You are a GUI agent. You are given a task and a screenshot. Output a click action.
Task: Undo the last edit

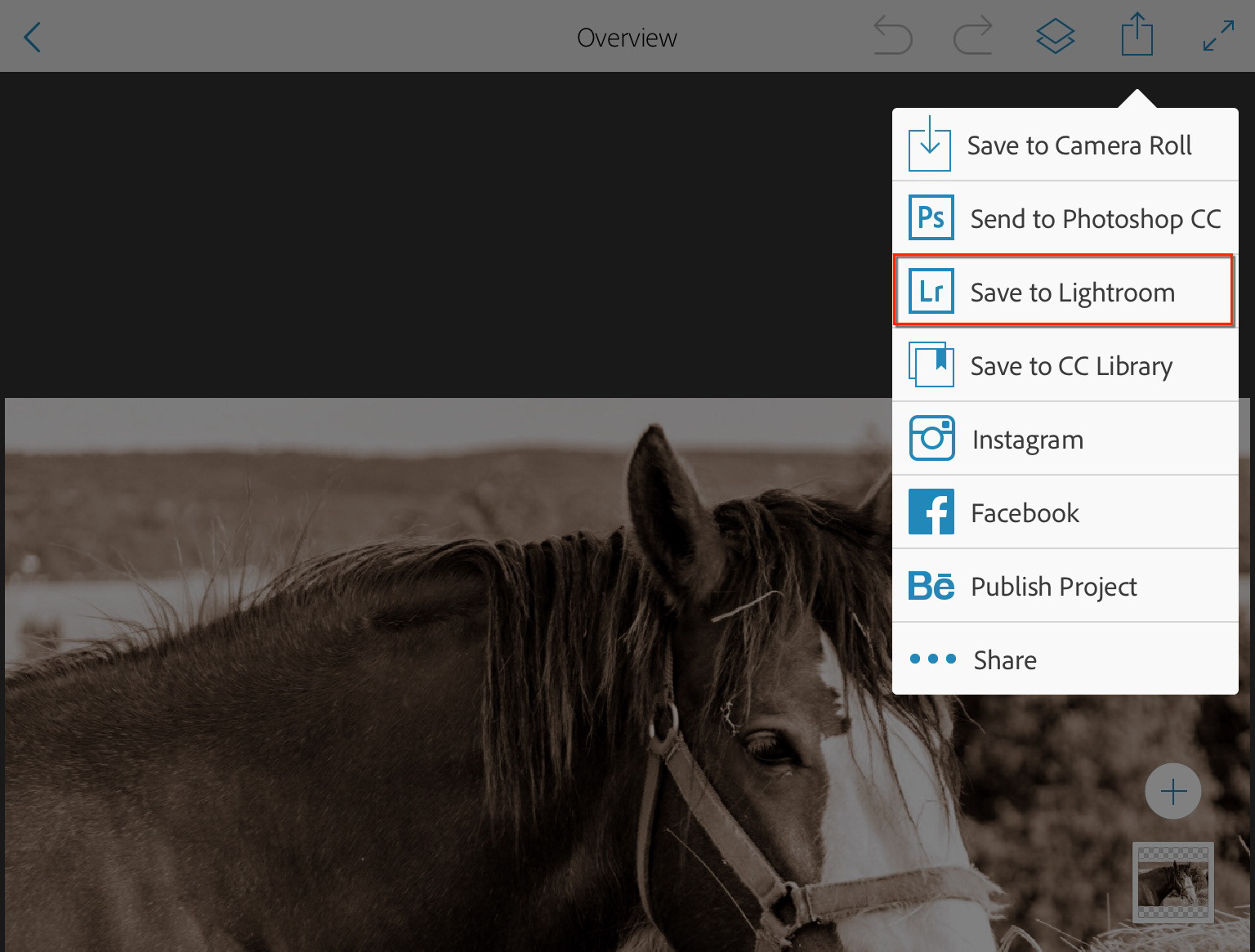click(x=893, y=38)
